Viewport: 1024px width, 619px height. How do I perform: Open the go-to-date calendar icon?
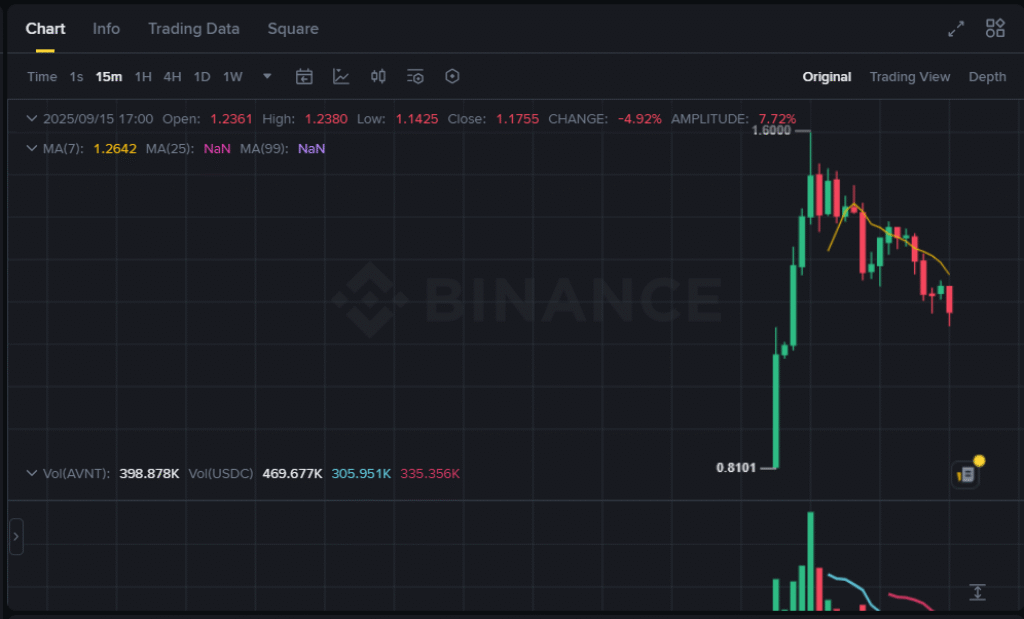tap(304, 77)
